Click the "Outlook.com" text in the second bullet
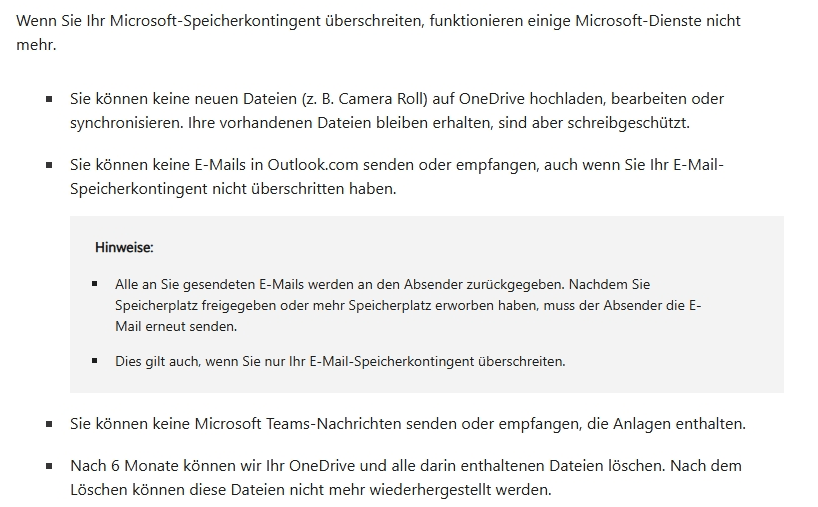The image size is (818, 507). click(313, 165)
